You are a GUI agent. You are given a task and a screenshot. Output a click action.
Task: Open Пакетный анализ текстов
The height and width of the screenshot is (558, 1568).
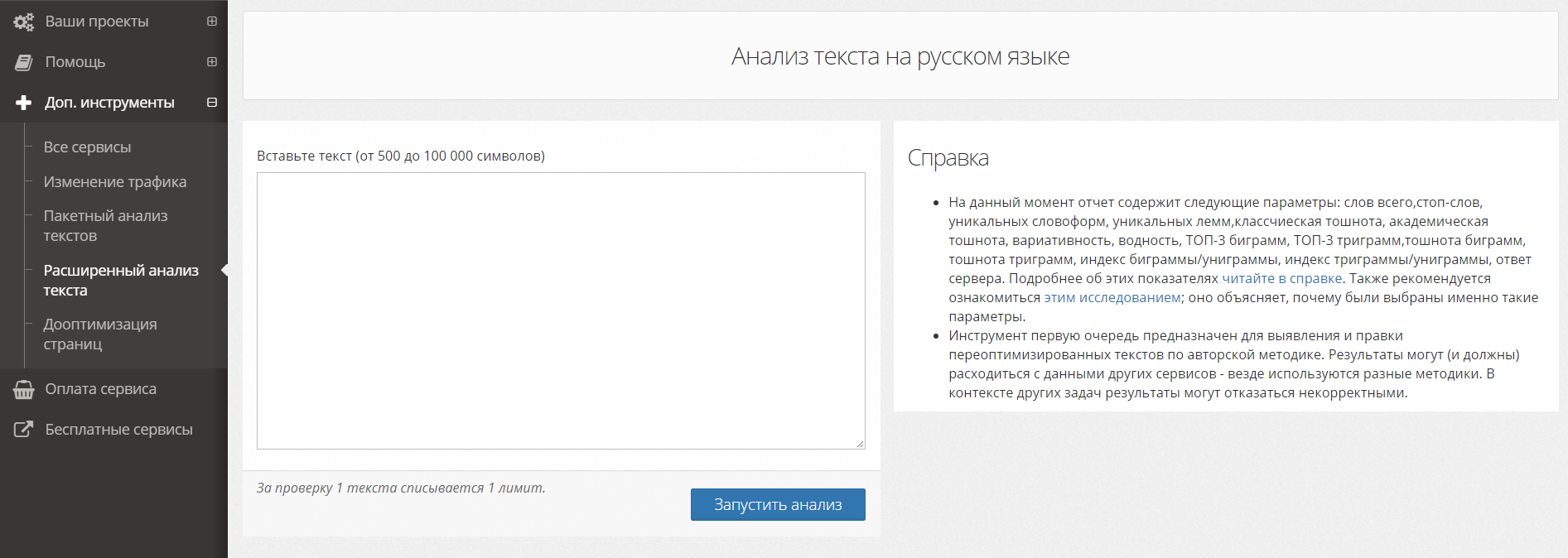tap(105, 226)
